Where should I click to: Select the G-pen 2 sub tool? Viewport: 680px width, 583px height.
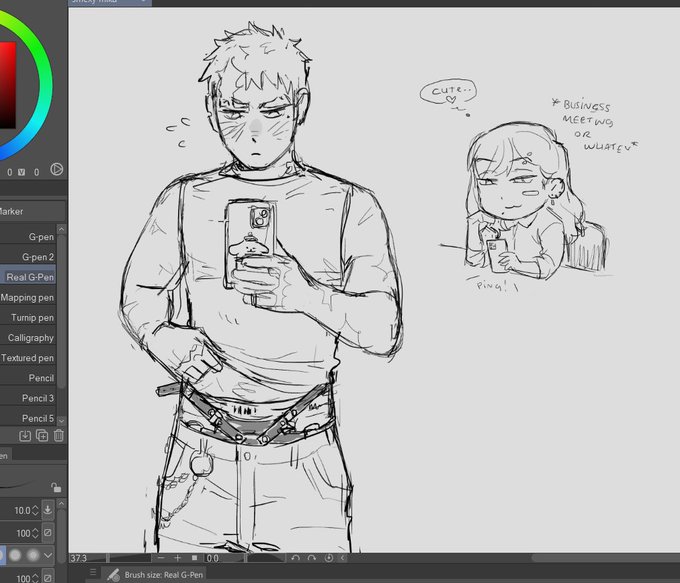pos(28,257)
